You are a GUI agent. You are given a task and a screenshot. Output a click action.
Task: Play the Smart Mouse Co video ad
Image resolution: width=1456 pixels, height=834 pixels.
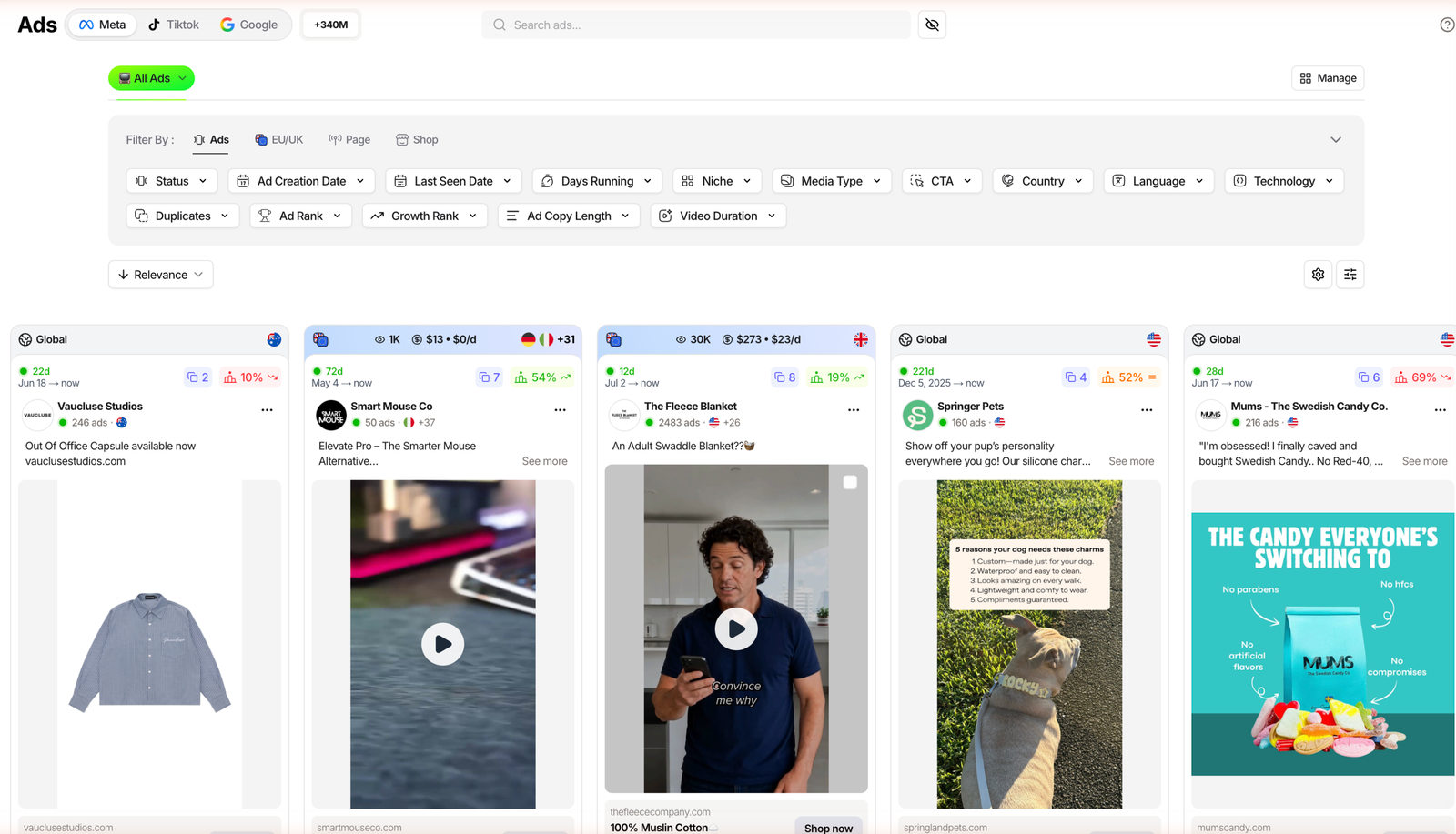point(443,644)
